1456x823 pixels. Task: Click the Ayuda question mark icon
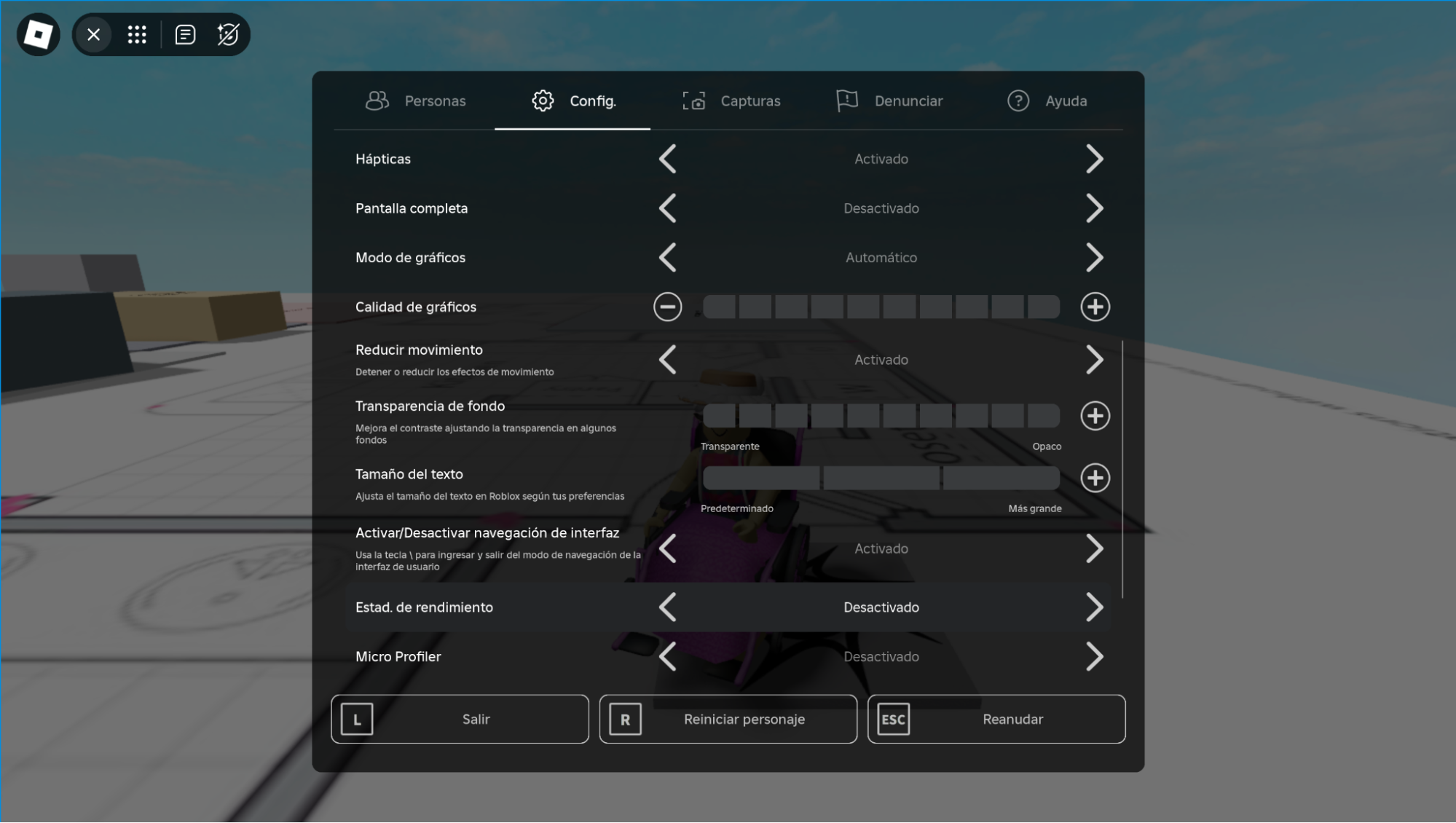click(1018, 101)
